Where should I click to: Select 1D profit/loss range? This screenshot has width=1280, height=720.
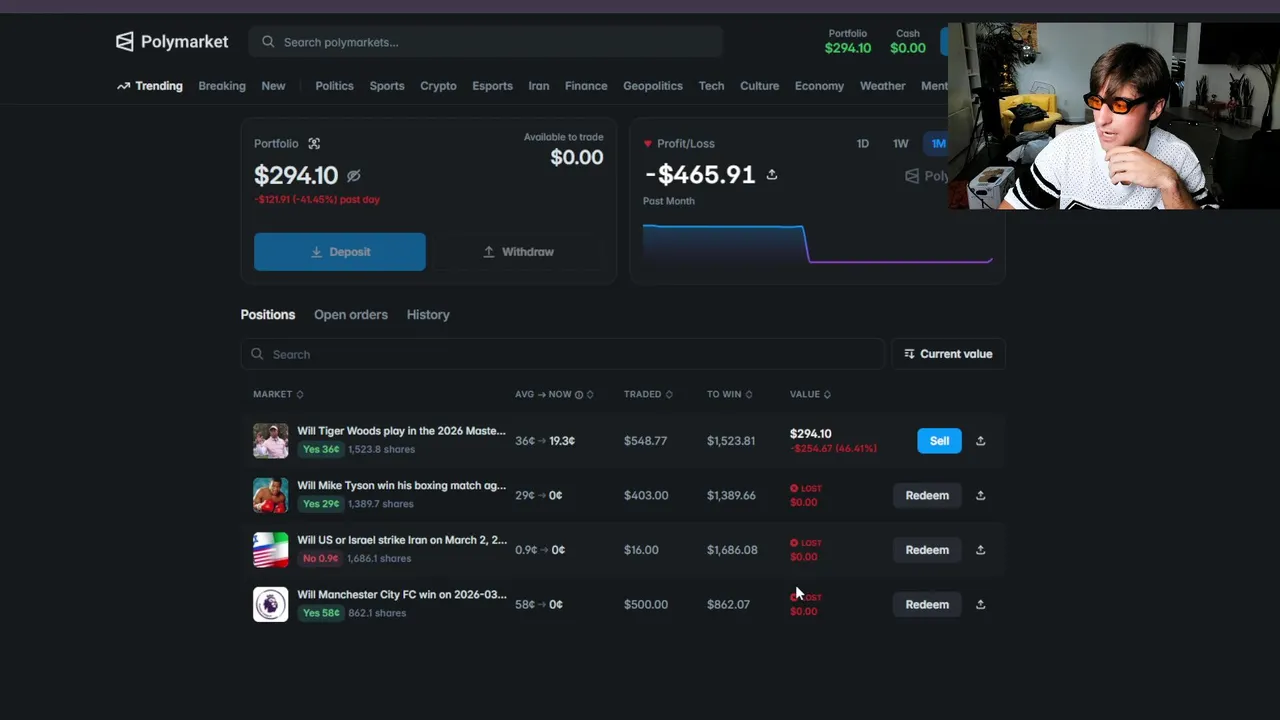pos(863,144)
